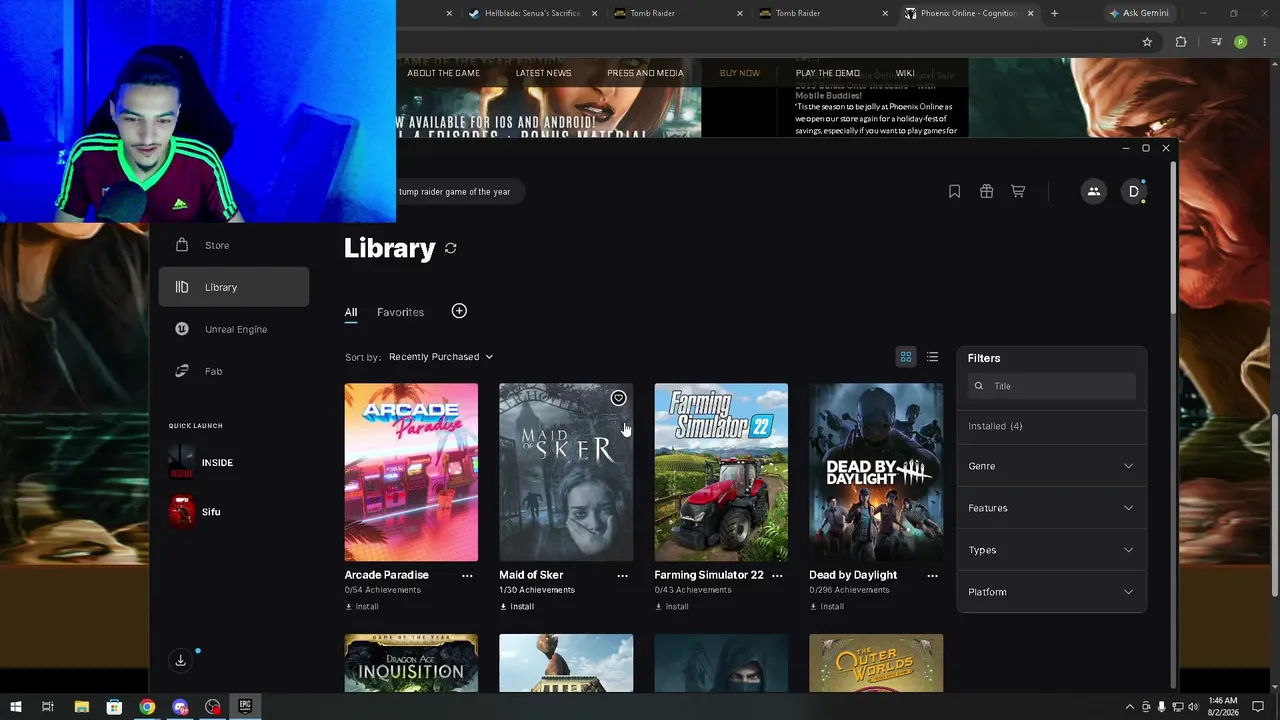Click the Title filter input field
1280x720 pixels.
(x=1052, y=386)
